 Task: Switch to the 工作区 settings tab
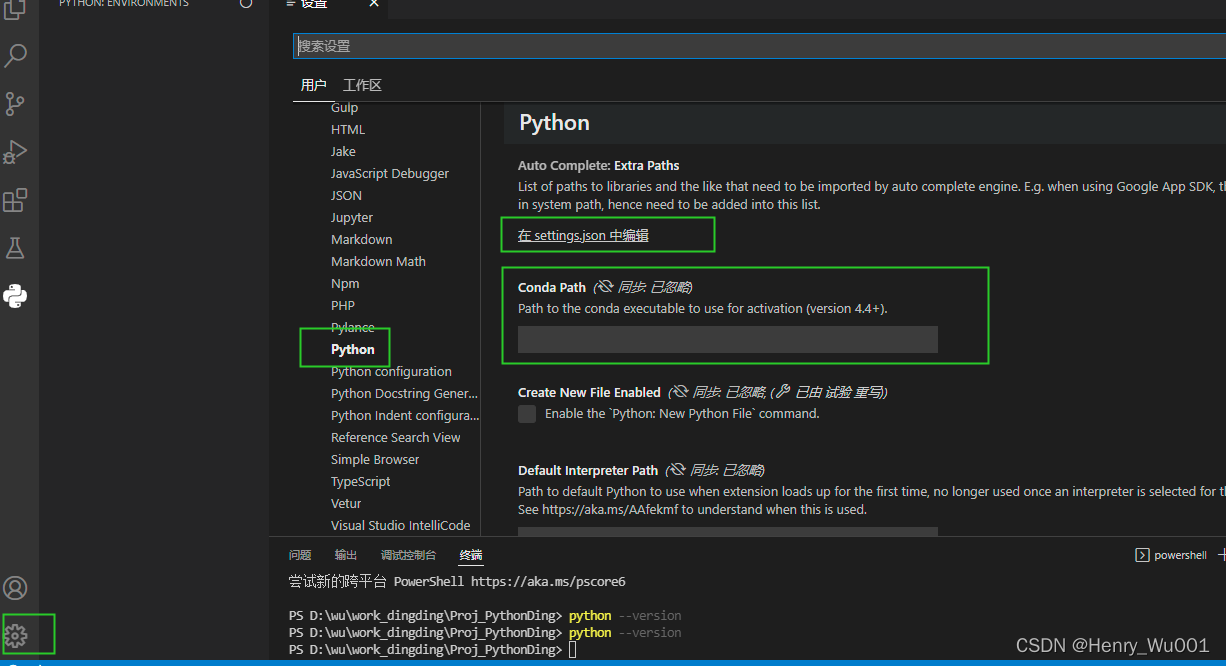pos(362,85)
